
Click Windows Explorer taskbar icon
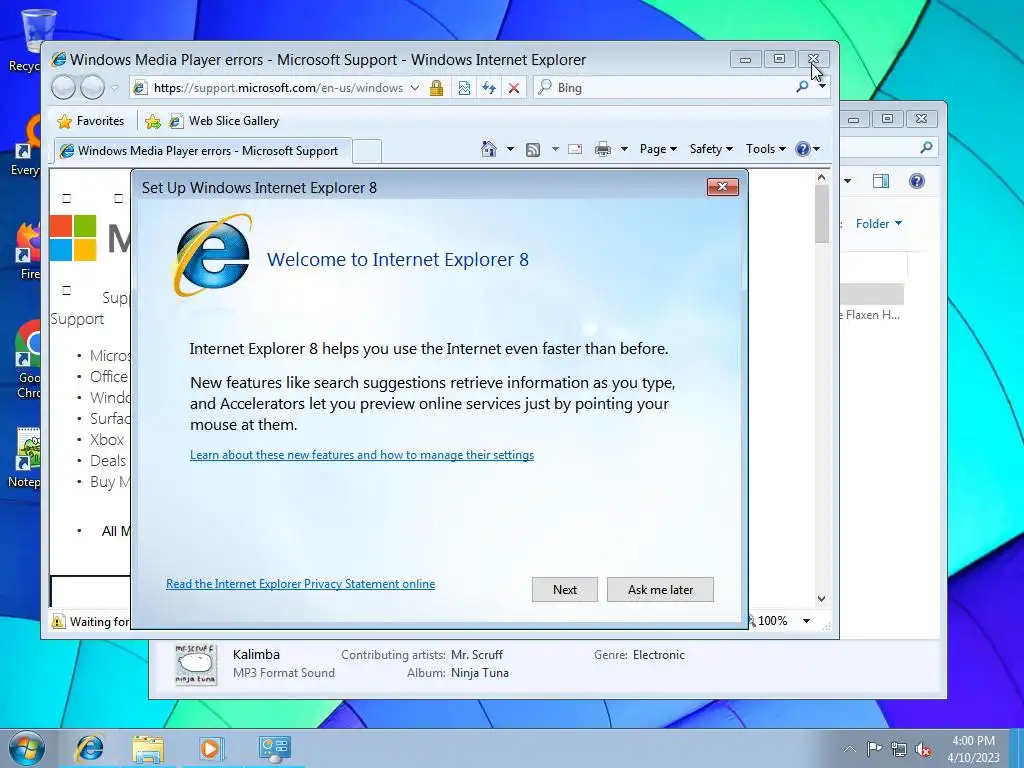click(x=148, y=748)
